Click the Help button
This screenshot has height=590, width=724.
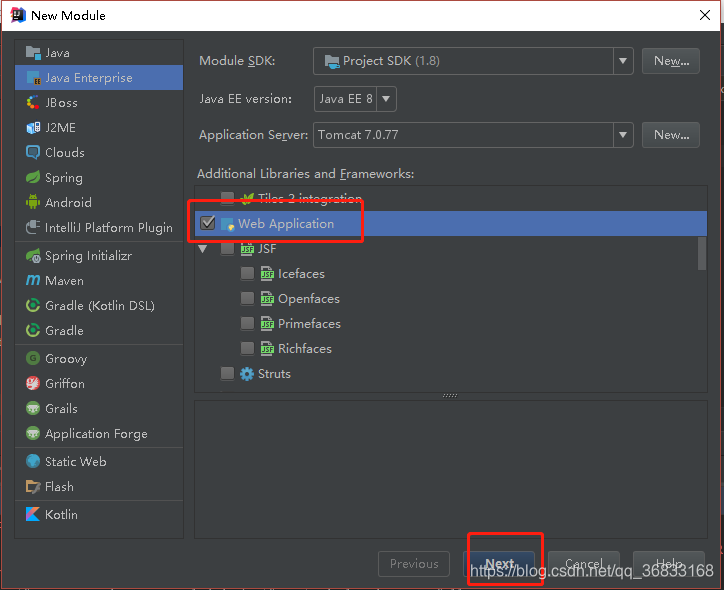pos(669,564)
